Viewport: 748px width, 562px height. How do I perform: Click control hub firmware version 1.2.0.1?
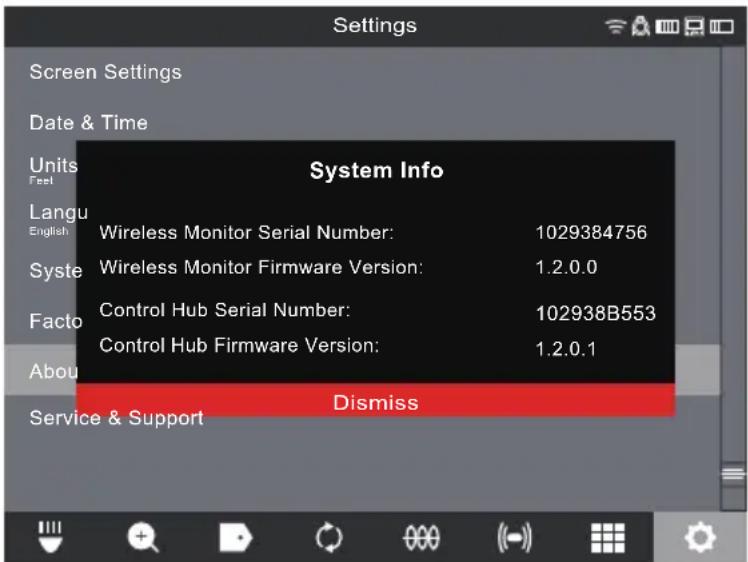pos(566,349)
